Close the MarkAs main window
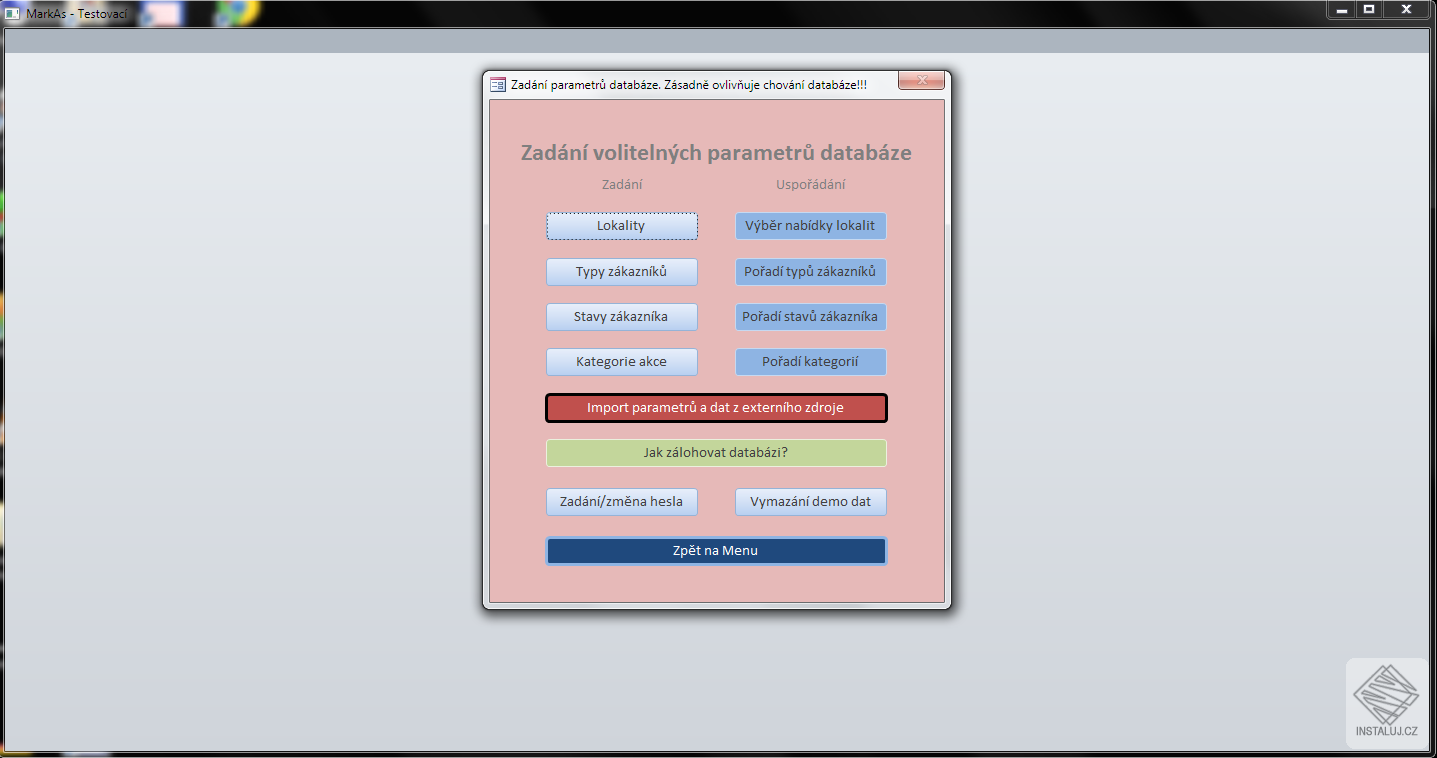The width and height of the screenshot is (1437, 758). (x=1406, y=9)
